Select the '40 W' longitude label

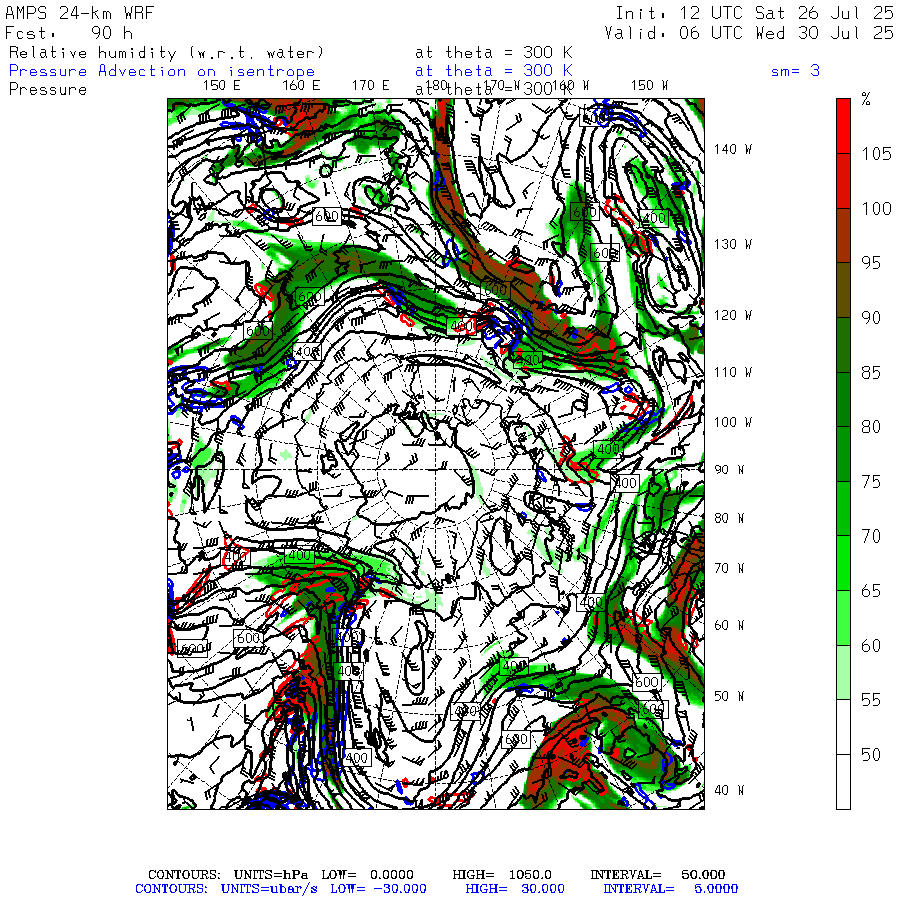click(x=729, y=790)
